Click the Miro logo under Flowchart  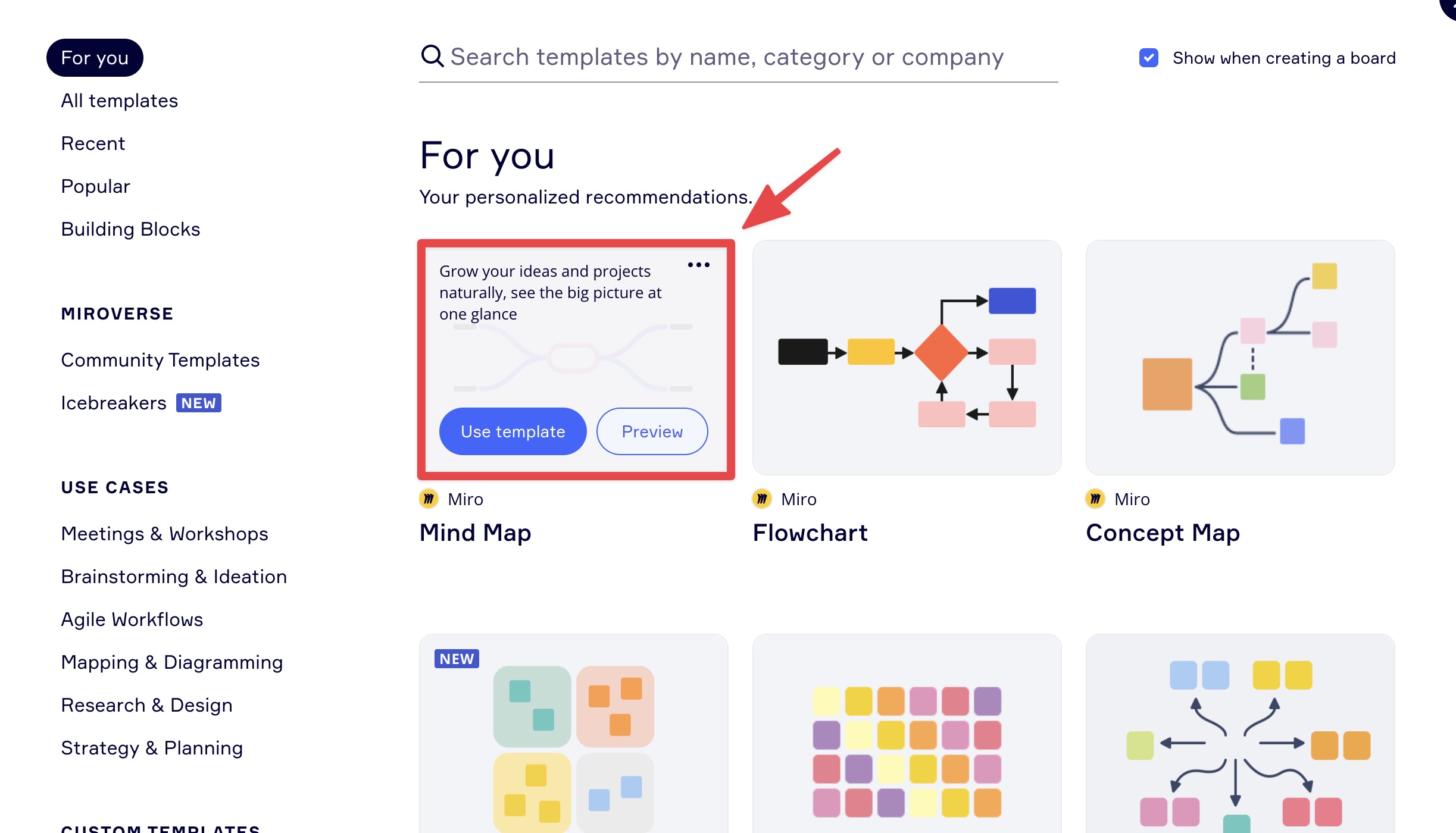(762, 499)
